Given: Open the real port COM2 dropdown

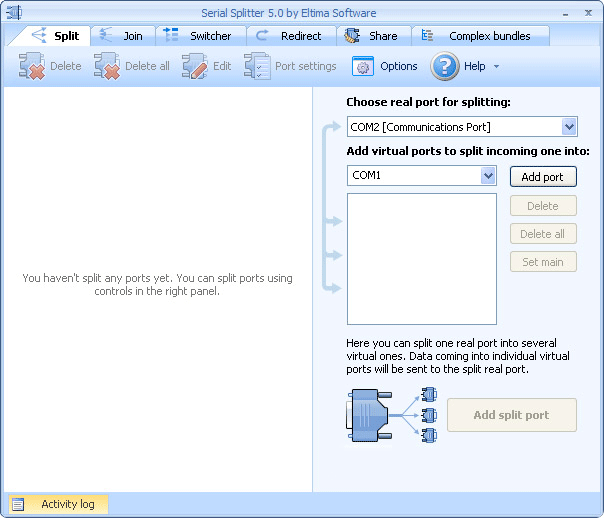Looking at the screenshot, I should [x=569, y=127].
